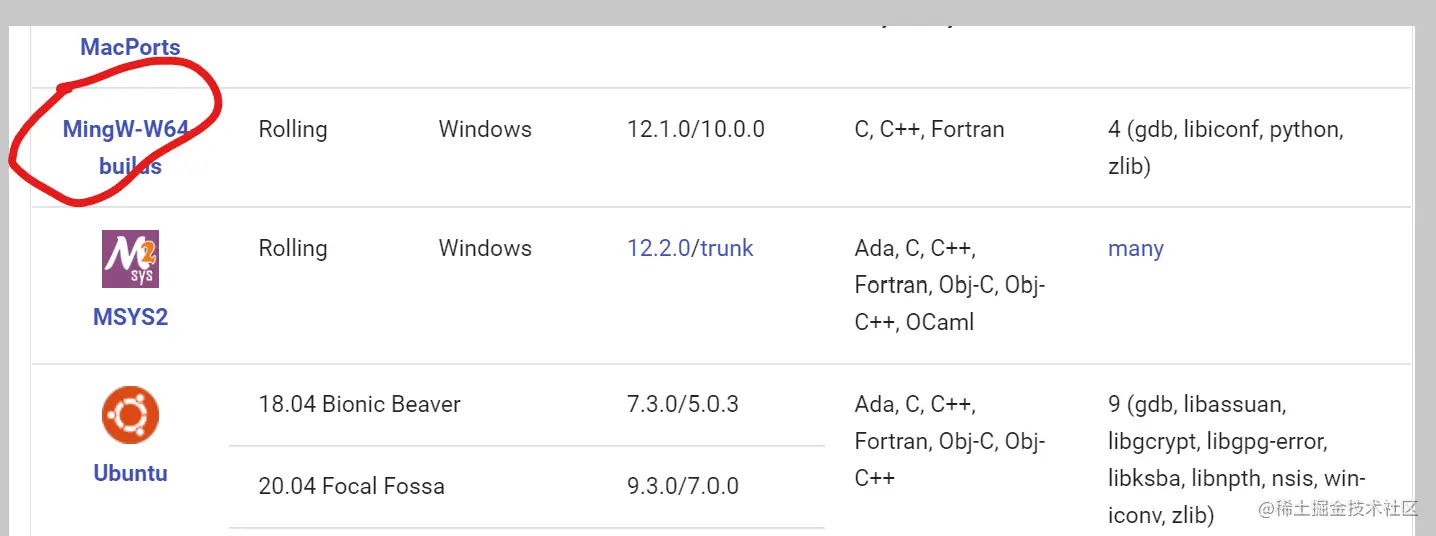
Task: Follow the trunk version link
Action: (x=727, y=248)
